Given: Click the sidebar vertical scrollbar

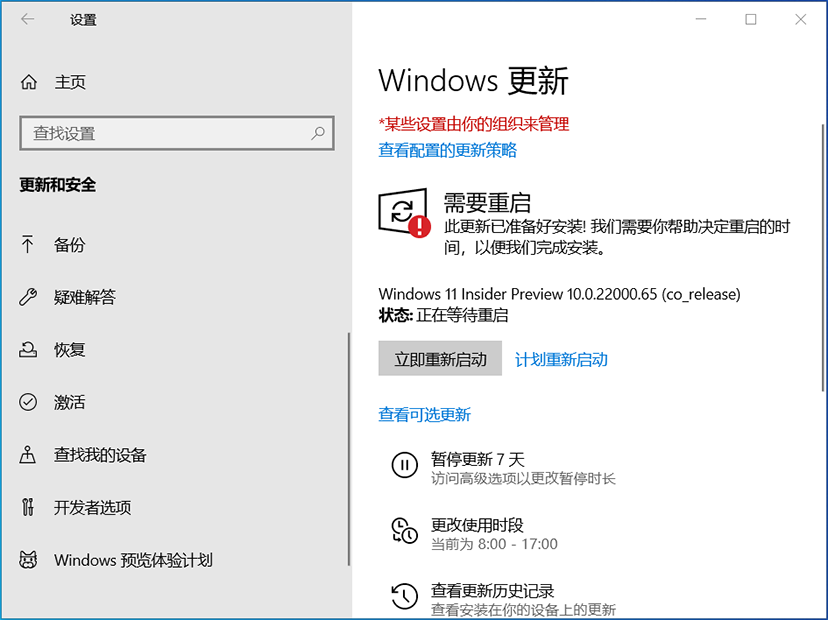Looking at the screenshot, I should pyautogui.click(x=349, y=449).
